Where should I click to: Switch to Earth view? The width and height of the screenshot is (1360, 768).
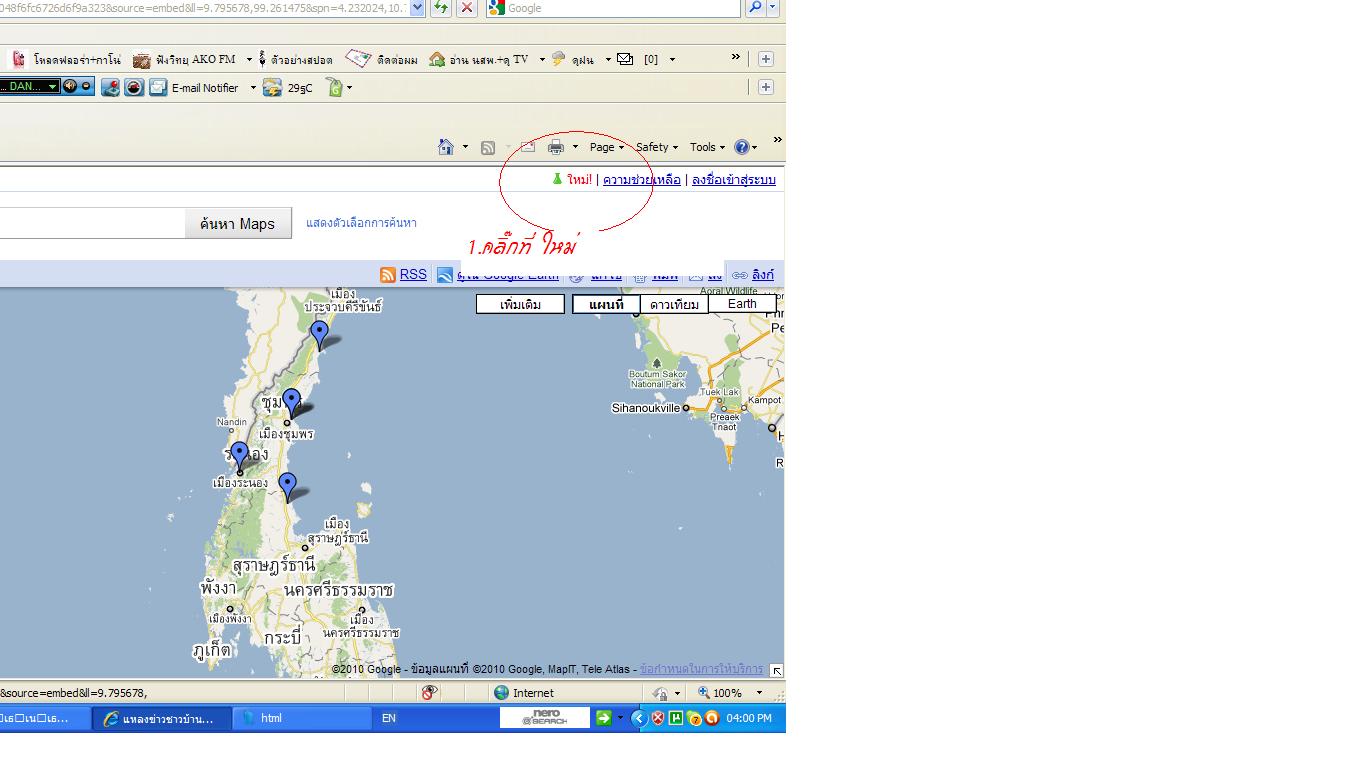742,304
